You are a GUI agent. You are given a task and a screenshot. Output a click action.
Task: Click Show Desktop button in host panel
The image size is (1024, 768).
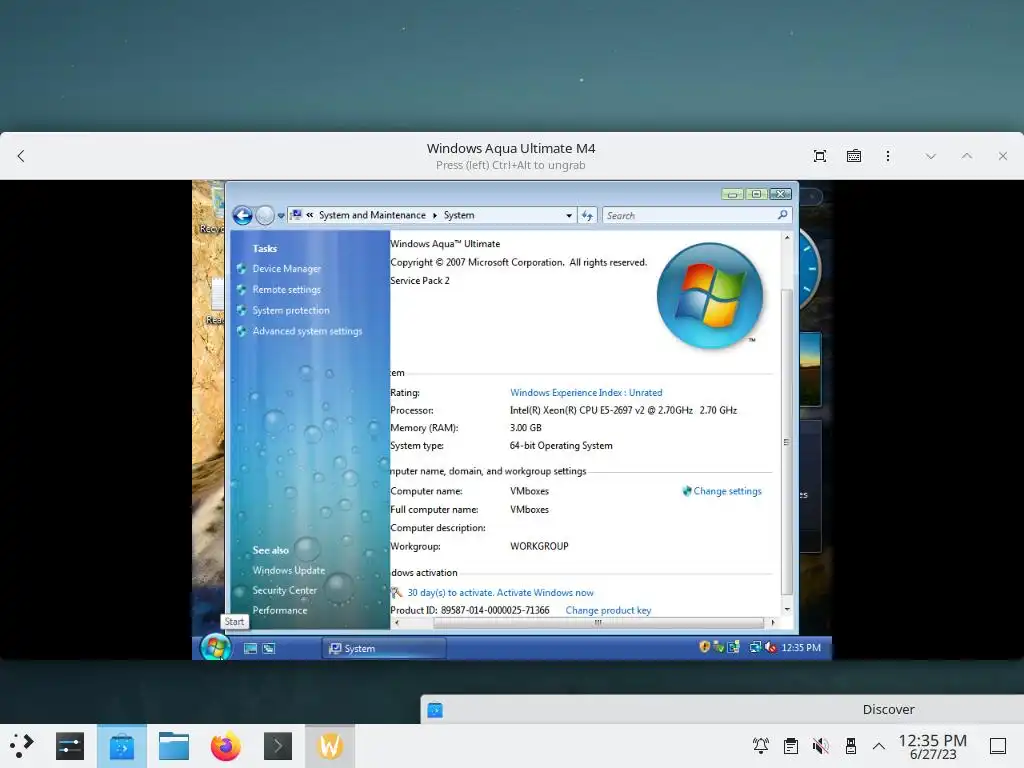coord(998,746)
